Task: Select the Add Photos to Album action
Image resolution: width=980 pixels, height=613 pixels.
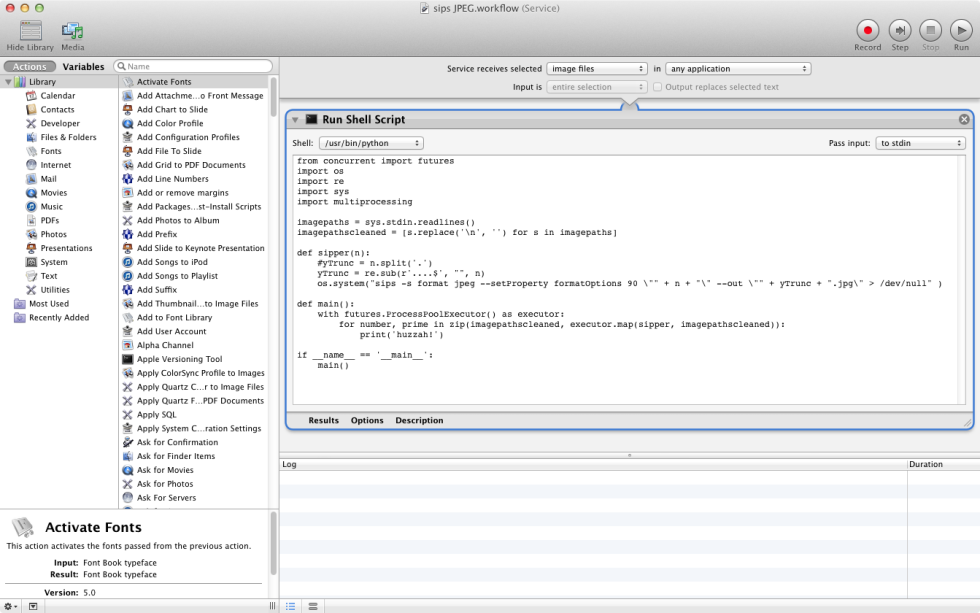Action: (x=183, y=220)
